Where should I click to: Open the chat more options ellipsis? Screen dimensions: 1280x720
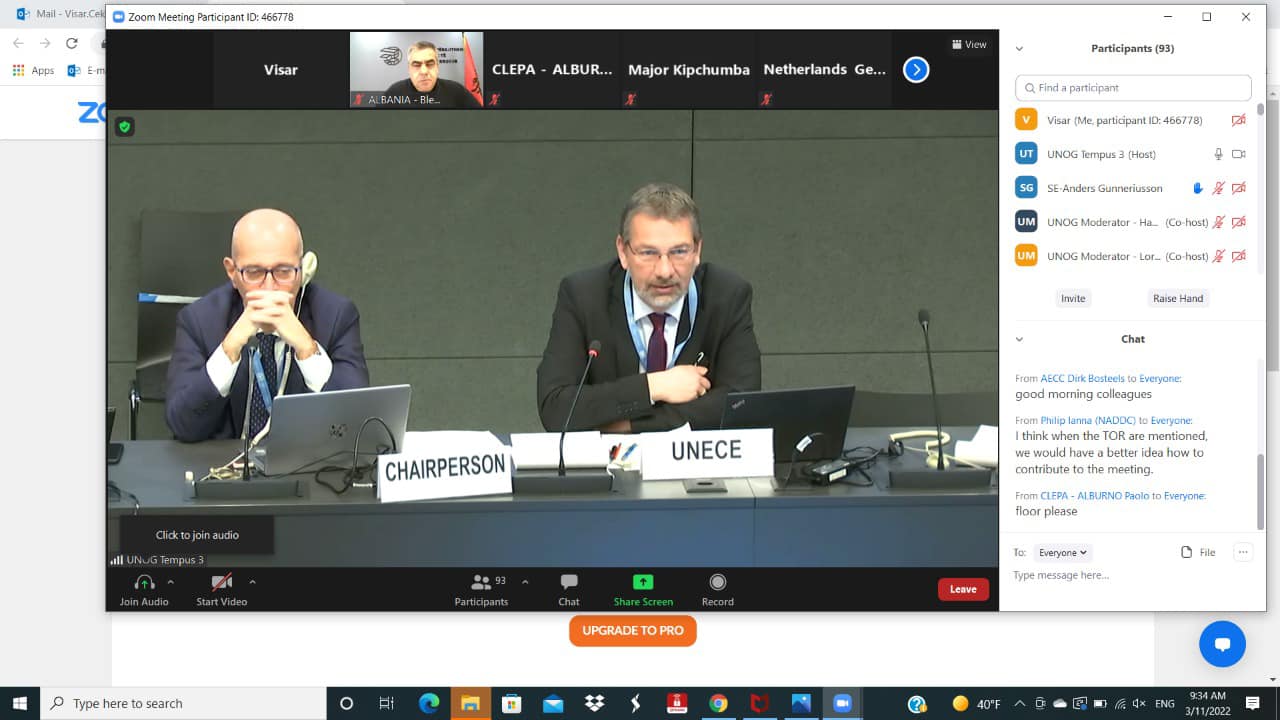(1243, 552)
